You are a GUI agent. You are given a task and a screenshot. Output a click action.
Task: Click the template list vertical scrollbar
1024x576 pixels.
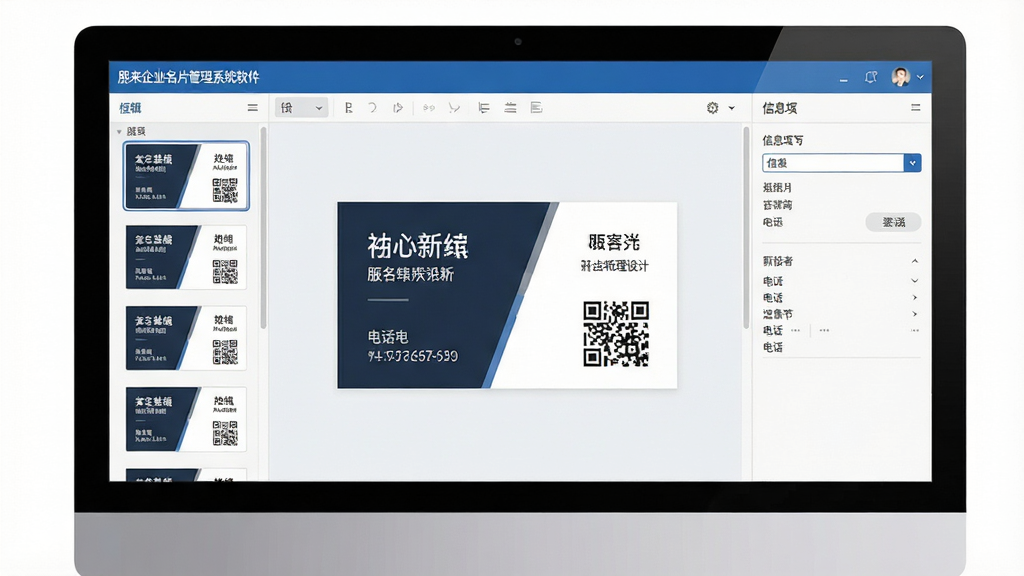263,227
